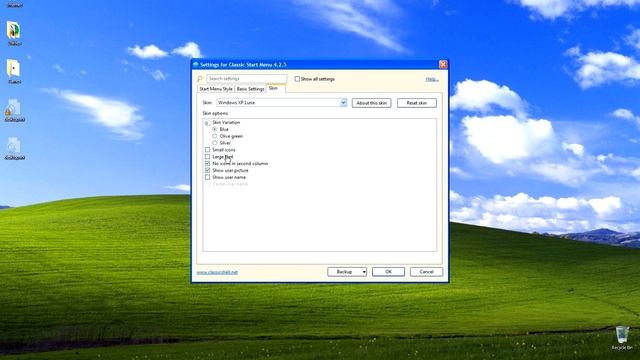Select the desktop folder icon with colorful picture
The height and width of the screenshot is (360, 640).
coord(14,30)
